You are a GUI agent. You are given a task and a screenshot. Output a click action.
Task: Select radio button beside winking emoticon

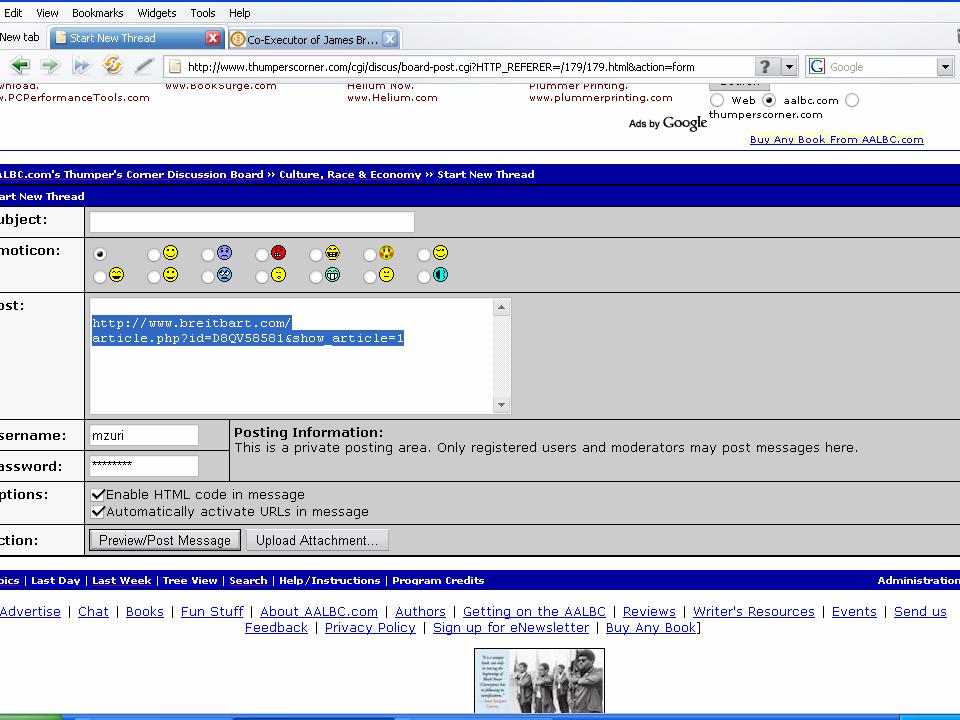coord(424,255)
